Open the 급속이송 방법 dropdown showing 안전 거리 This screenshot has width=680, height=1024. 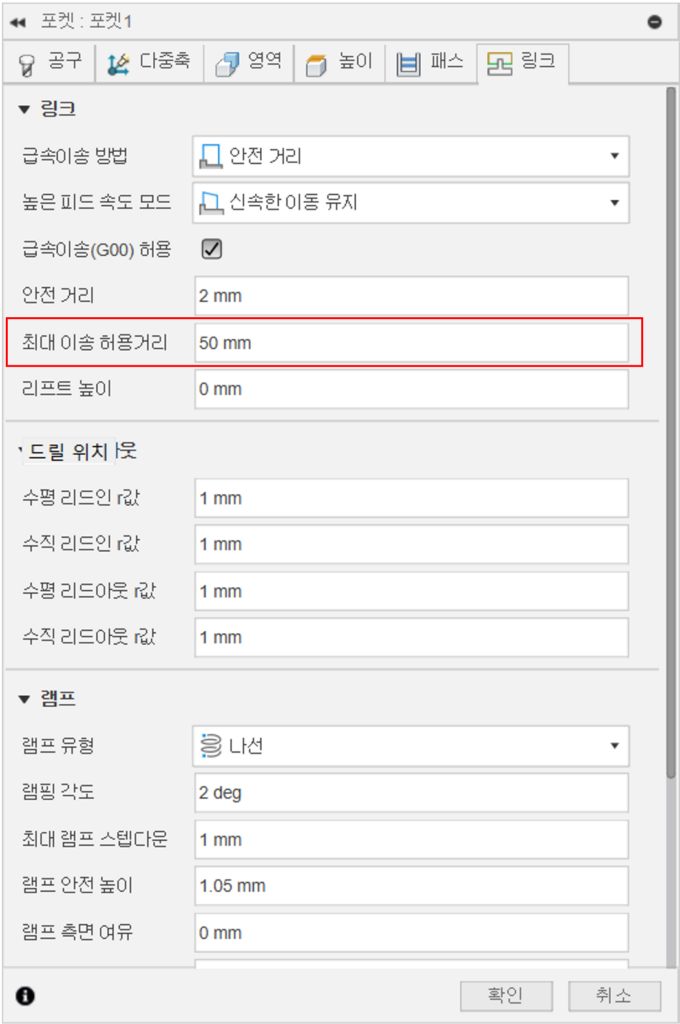pos(411,156)
